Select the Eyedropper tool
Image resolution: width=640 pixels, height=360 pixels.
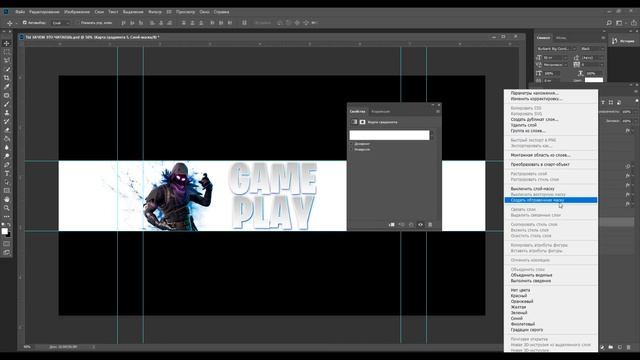tap(7, 87)
